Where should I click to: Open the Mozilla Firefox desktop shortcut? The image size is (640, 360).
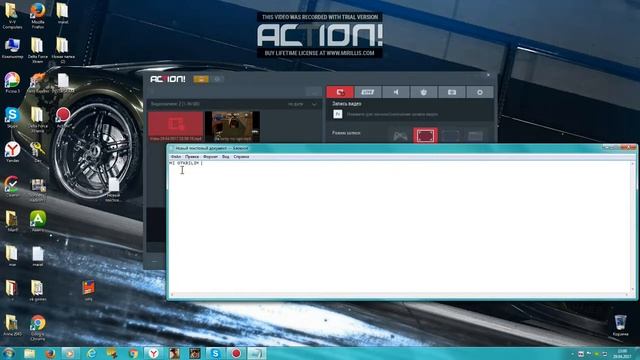(38, 16)
